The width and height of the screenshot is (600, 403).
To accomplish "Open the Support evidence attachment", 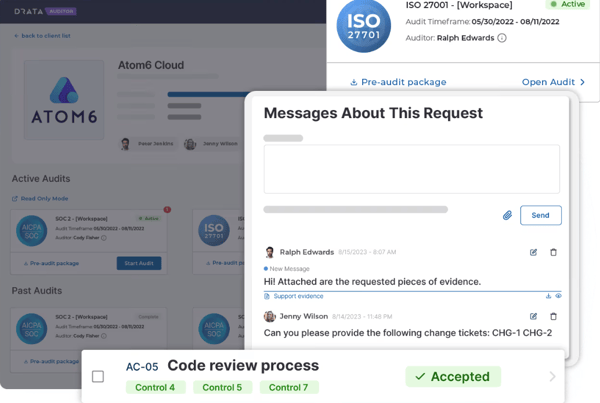I will [x=298, y=296].
